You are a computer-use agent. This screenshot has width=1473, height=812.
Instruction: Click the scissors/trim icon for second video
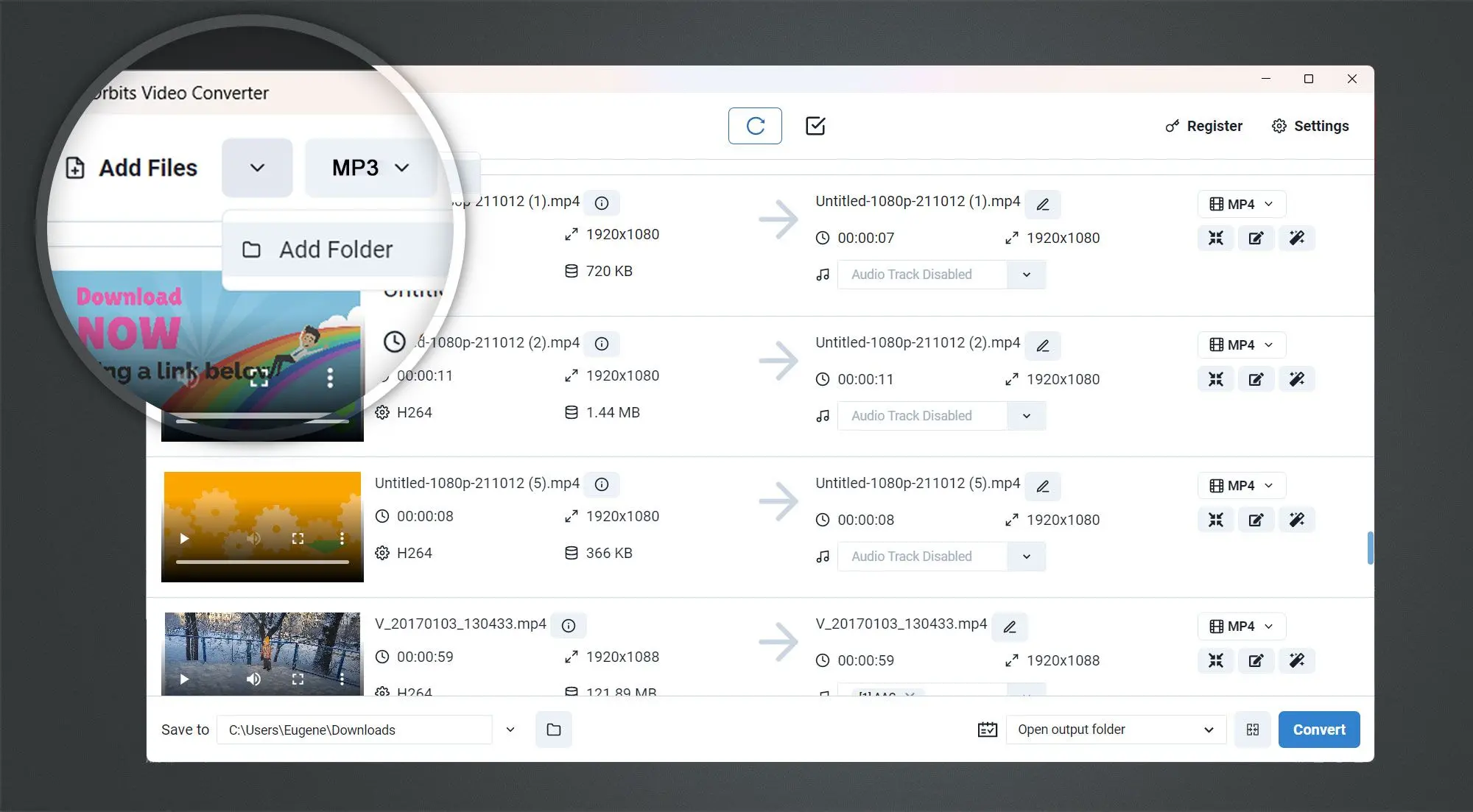(x=1215, y=378)
